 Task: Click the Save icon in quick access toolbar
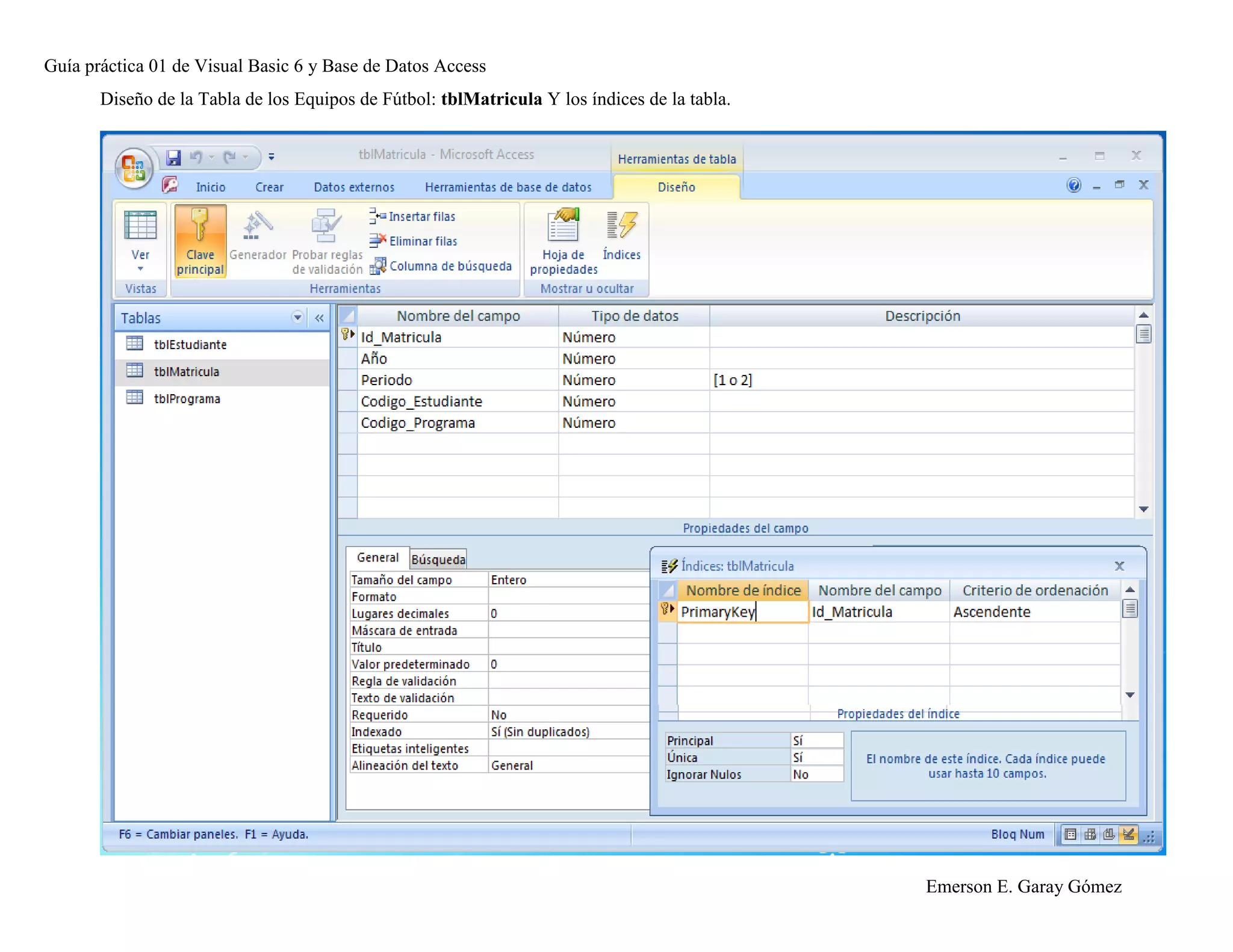tap(173, 158)
